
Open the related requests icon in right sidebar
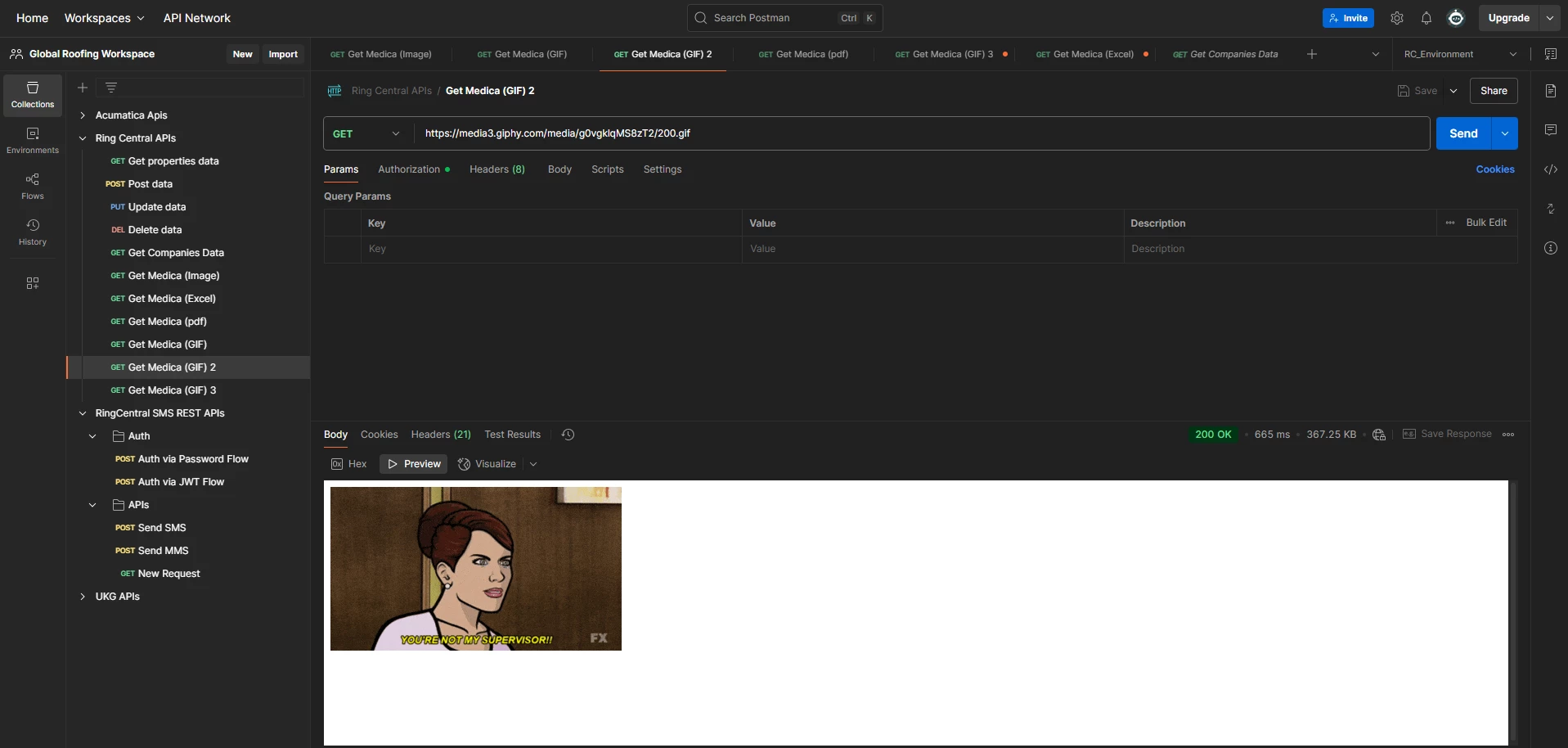1551,209
